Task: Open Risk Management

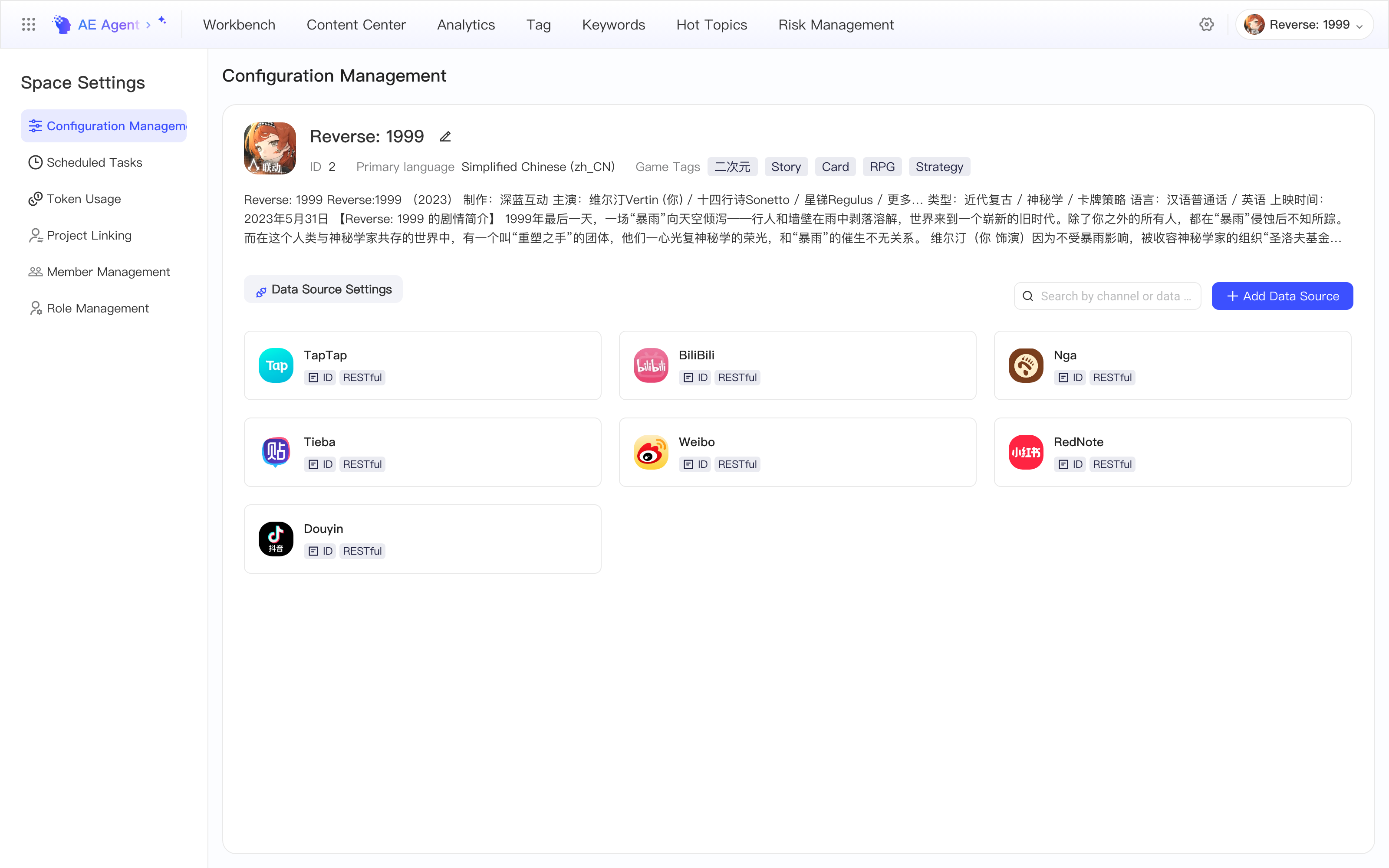Action: 836,25
